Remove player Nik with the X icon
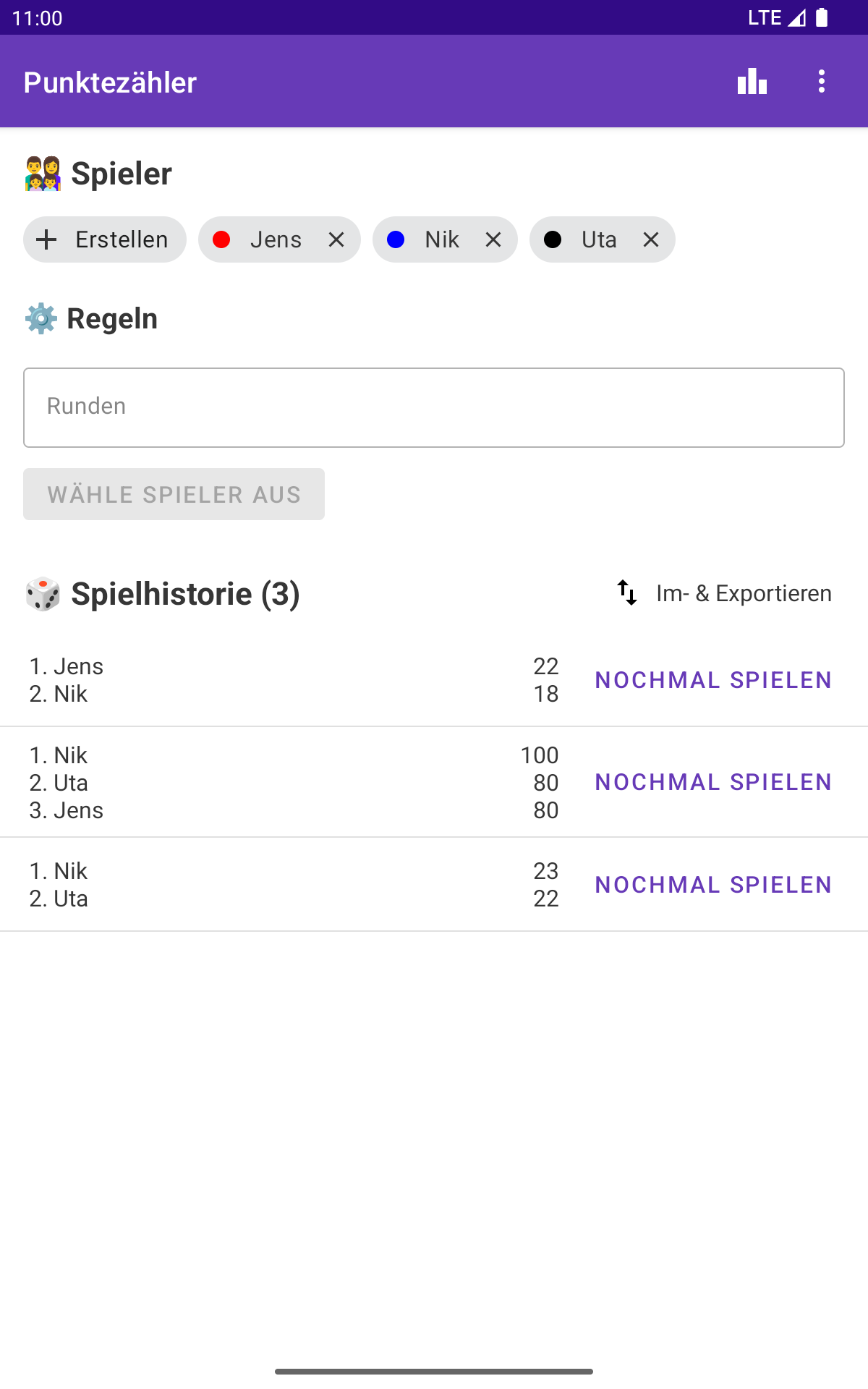 pyautogui.click(x=493, y=239)
